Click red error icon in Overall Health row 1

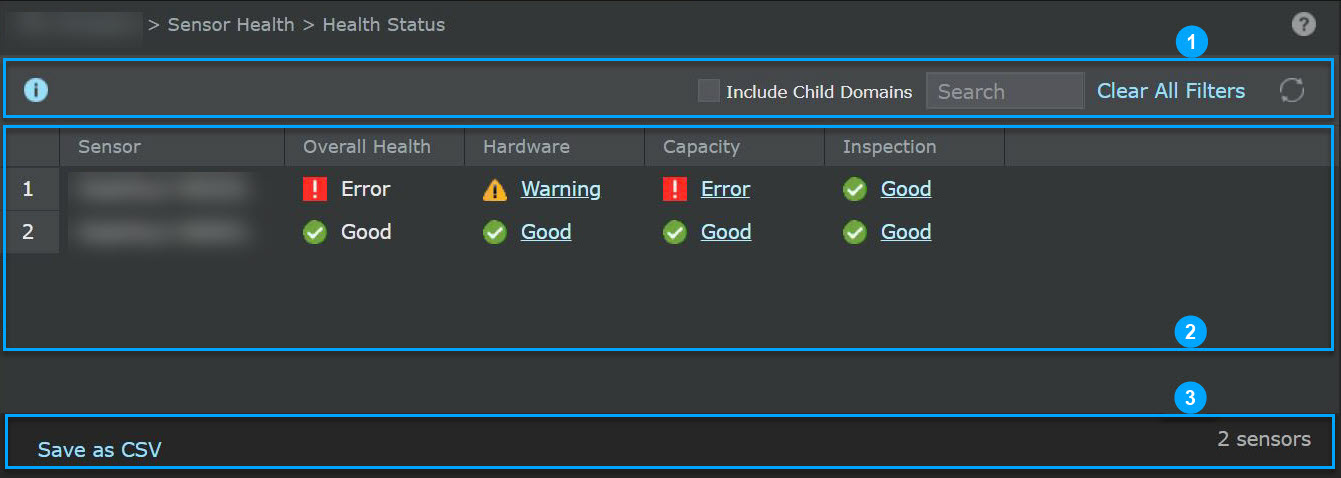coord(315,189)
